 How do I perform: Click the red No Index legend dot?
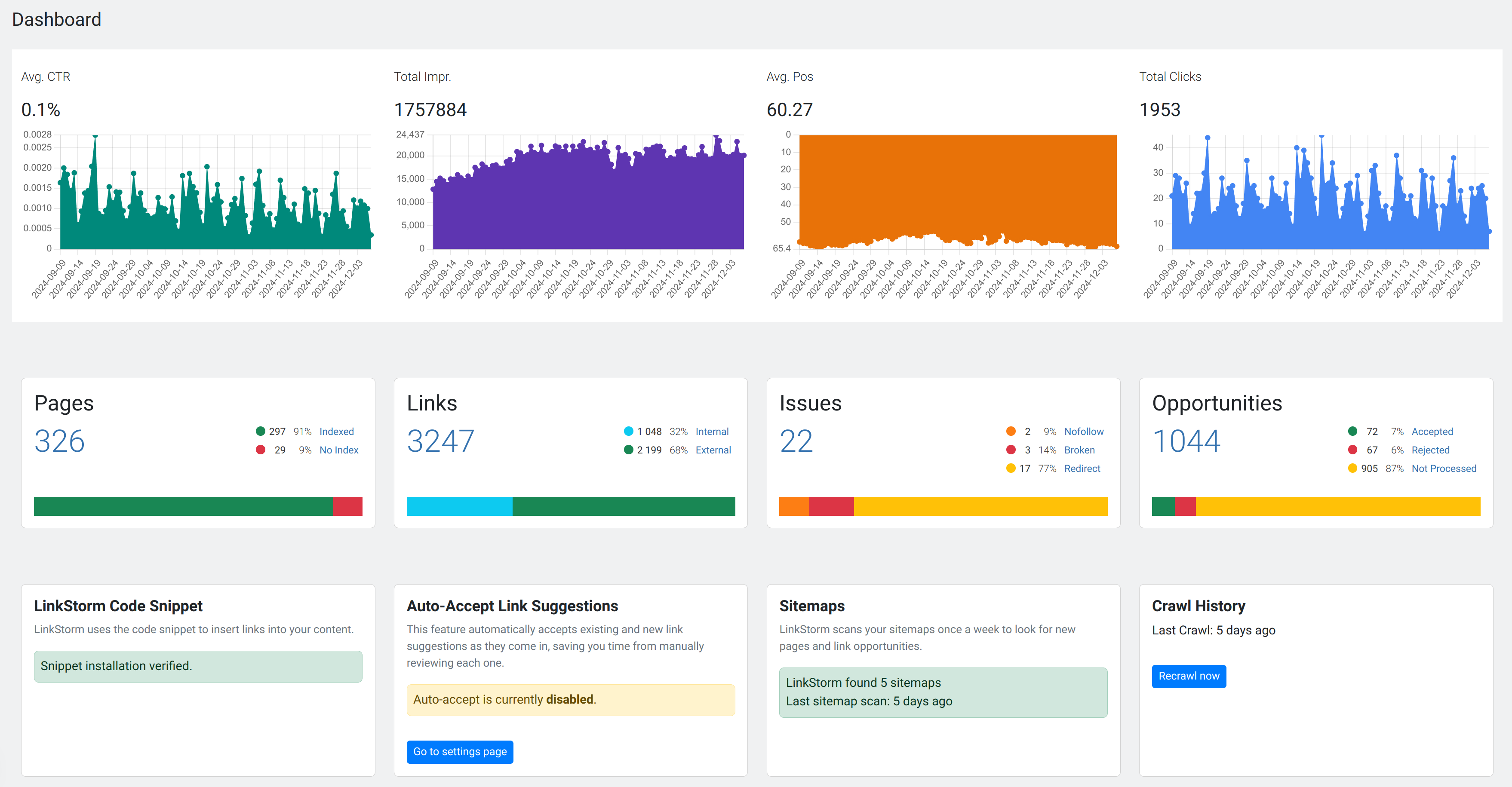pyautogui.click(x=261, y=450)
